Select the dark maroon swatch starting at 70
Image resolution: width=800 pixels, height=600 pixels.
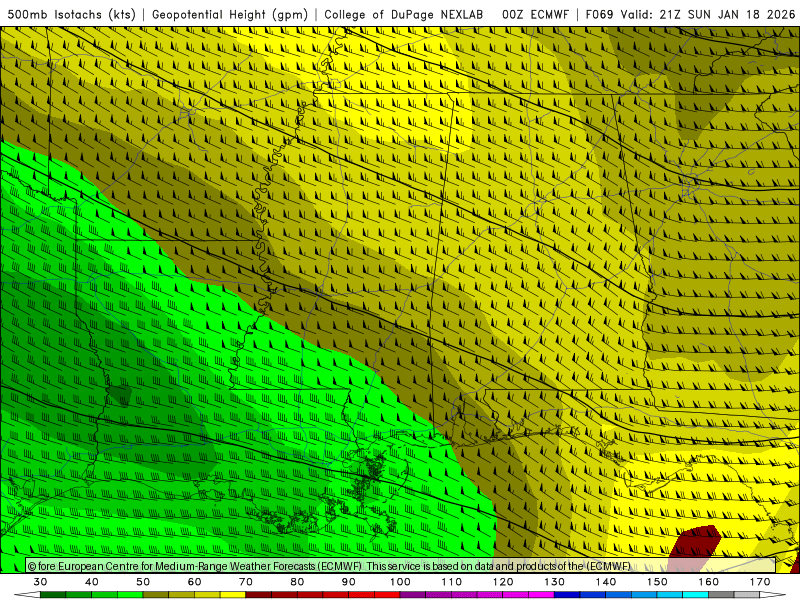(x=259, y=595)
